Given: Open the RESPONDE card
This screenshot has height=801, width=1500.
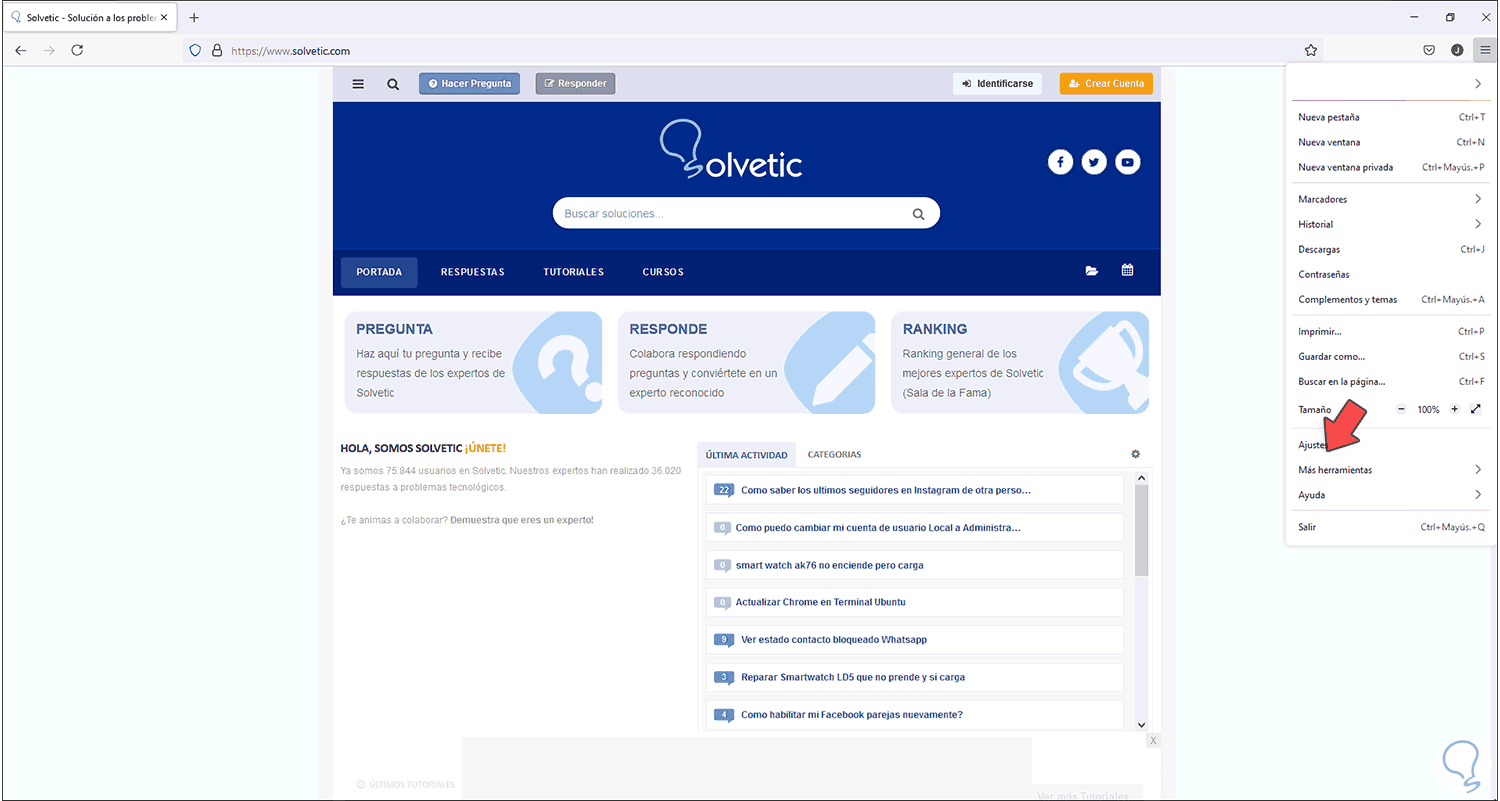Looking at the screenshot, I should tap(746, 362).
